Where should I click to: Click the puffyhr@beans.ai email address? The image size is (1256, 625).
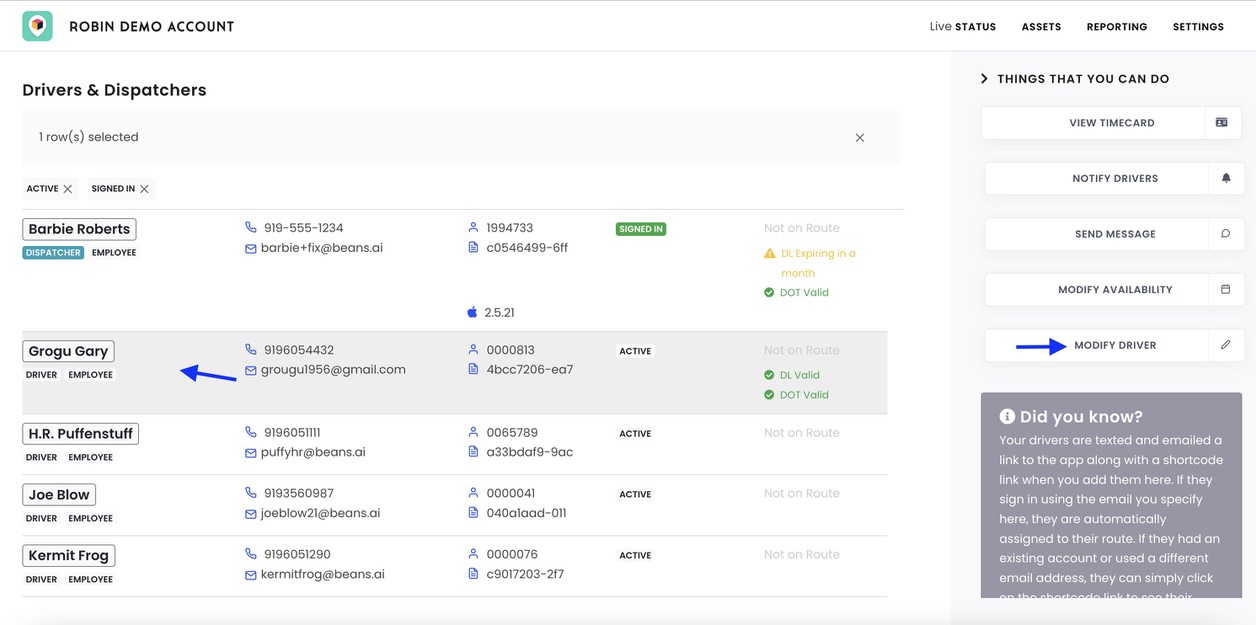(x=313, y=452)
